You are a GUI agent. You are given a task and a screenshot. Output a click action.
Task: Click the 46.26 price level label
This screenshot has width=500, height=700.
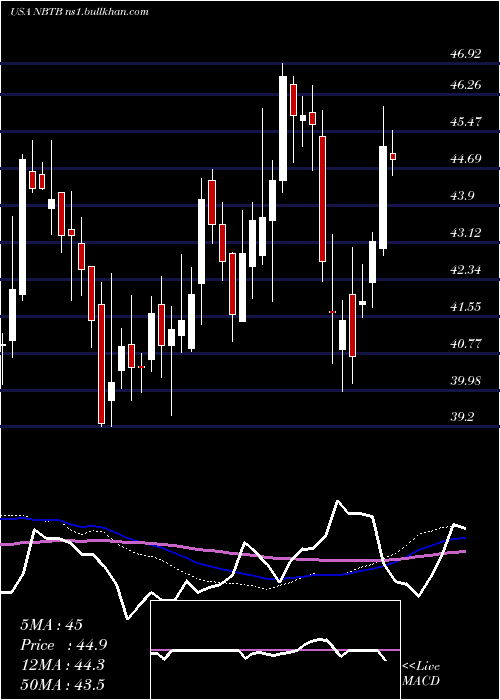click(x=467, y=84)
